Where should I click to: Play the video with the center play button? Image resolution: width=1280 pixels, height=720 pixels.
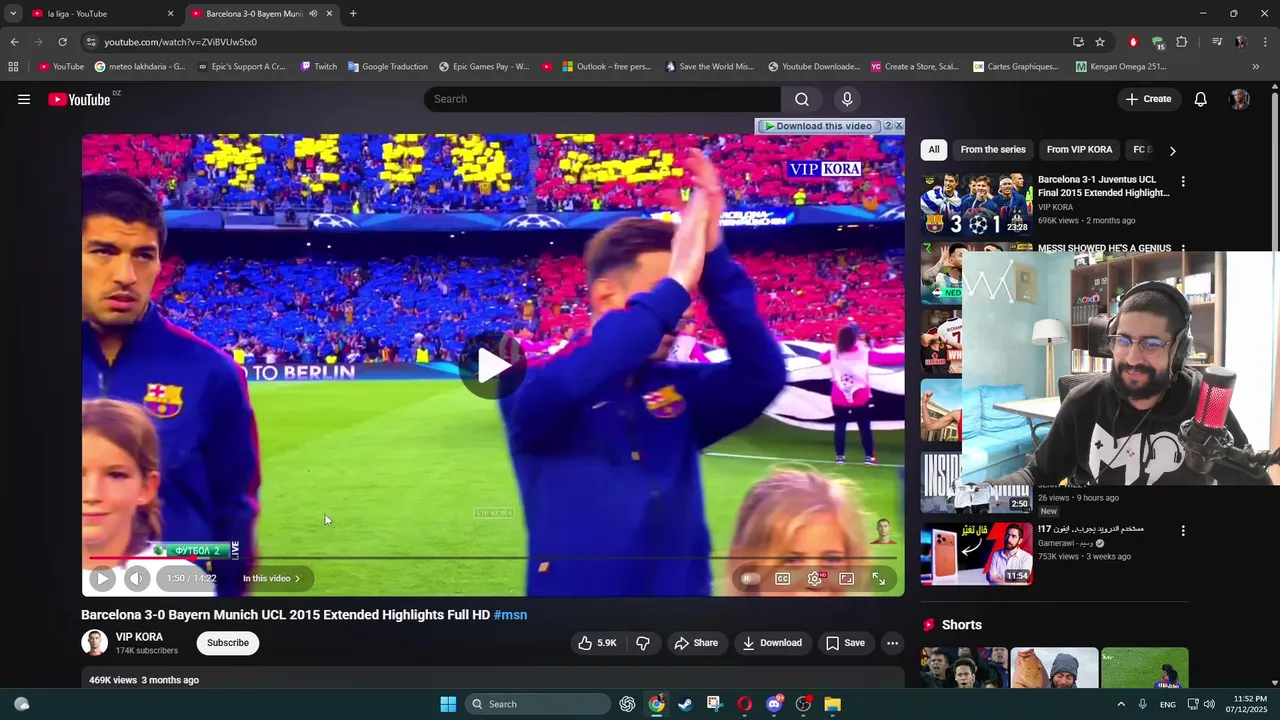[x=493, y=365]
